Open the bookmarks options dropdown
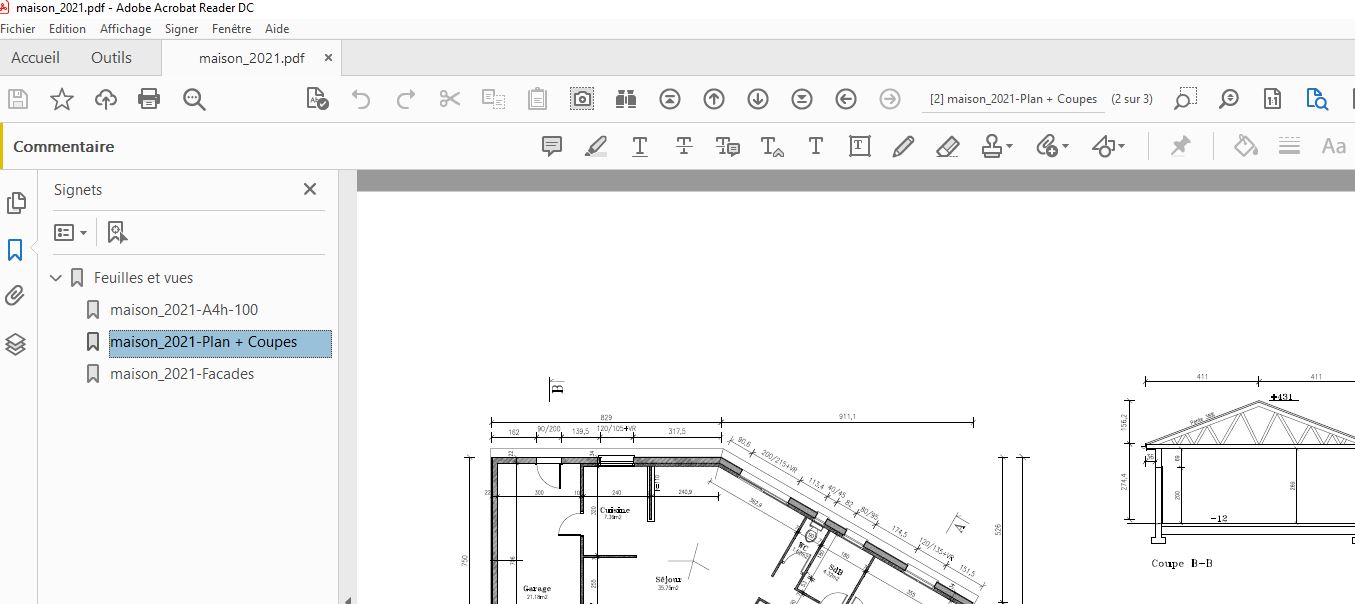 click(x=70, y=233)
